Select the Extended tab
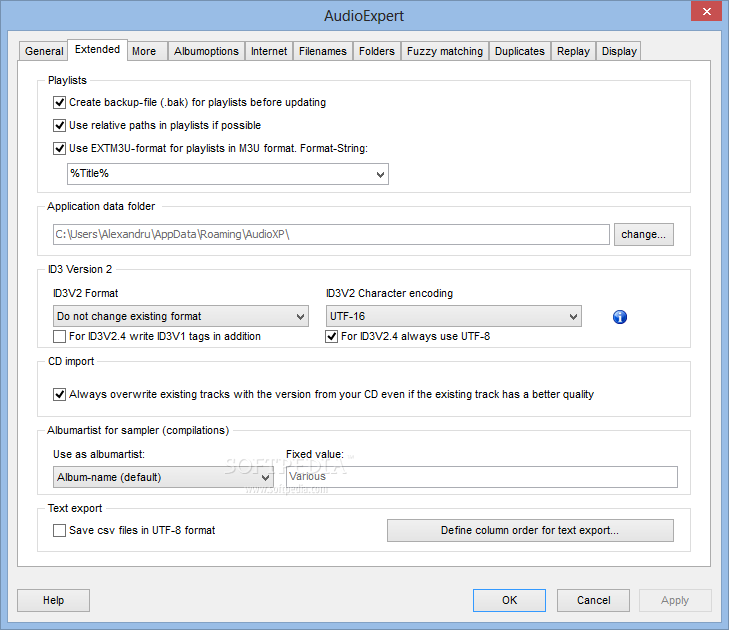The height and width of the screenshot is (630, 729). pos(97,50)
